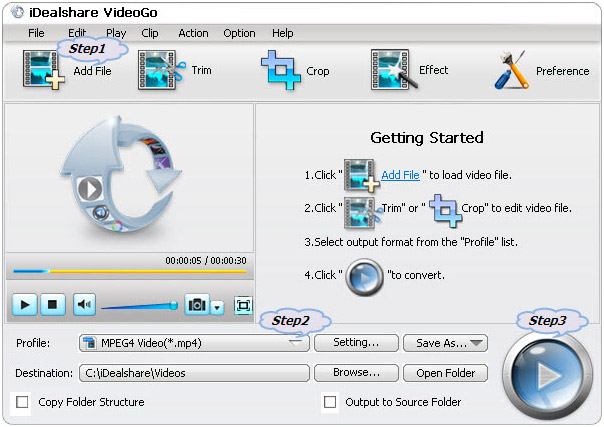Click Crop icon in Getting Started step 2
The width and height of the screenshot is (604, 427).
pyautogui.click(x=446, y=210)
